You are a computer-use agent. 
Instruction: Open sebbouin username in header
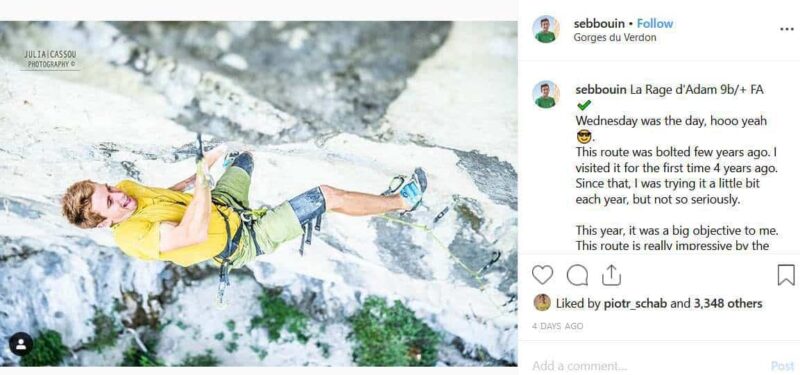(x=599, y=23)
